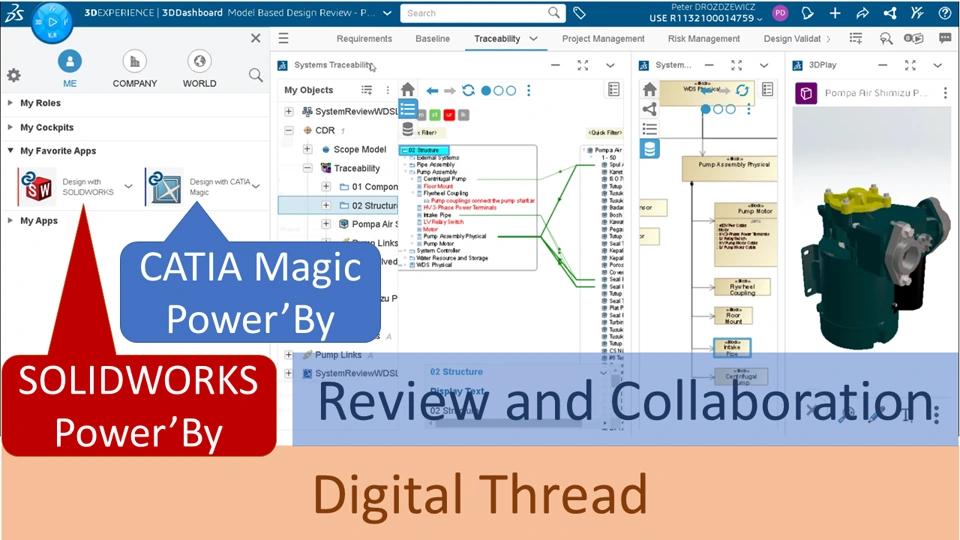Image resolution: width=960 pixels, height=540 pixels.
Task: Select the first filled circle in Systems Traceability toolbar
Action: pyautogui.click(x=486, y=91)
